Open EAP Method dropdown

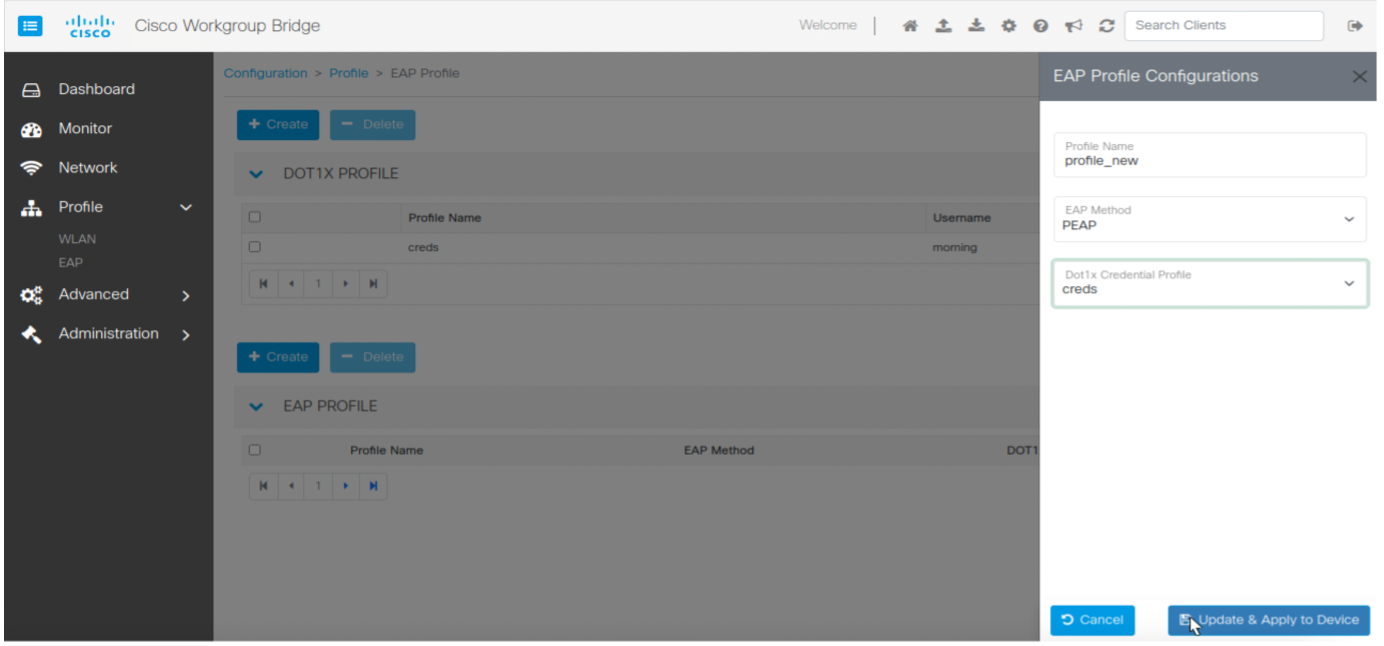pos(1209,219)
